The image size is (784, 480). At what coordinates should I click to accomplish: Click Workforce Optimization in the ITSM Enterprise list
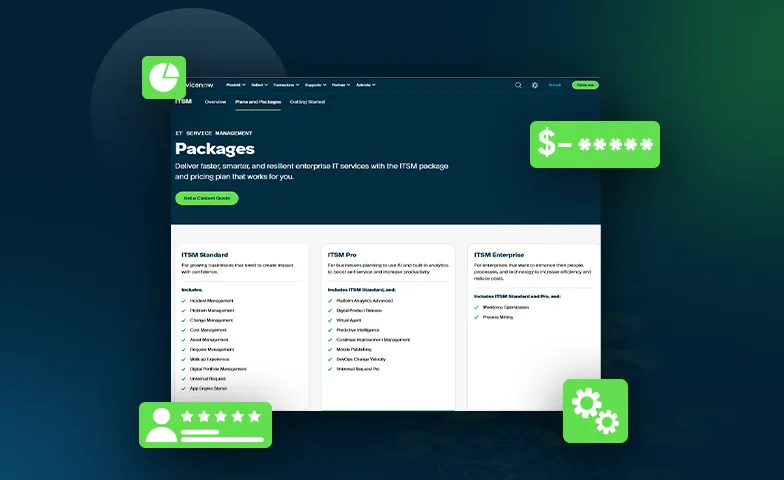[x=506, y=307]
